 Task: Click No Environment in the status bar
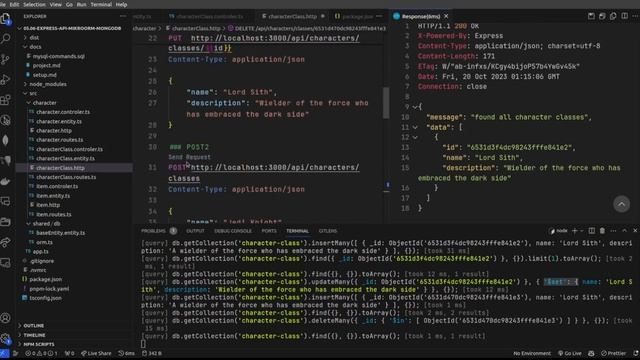coord(532,353)
